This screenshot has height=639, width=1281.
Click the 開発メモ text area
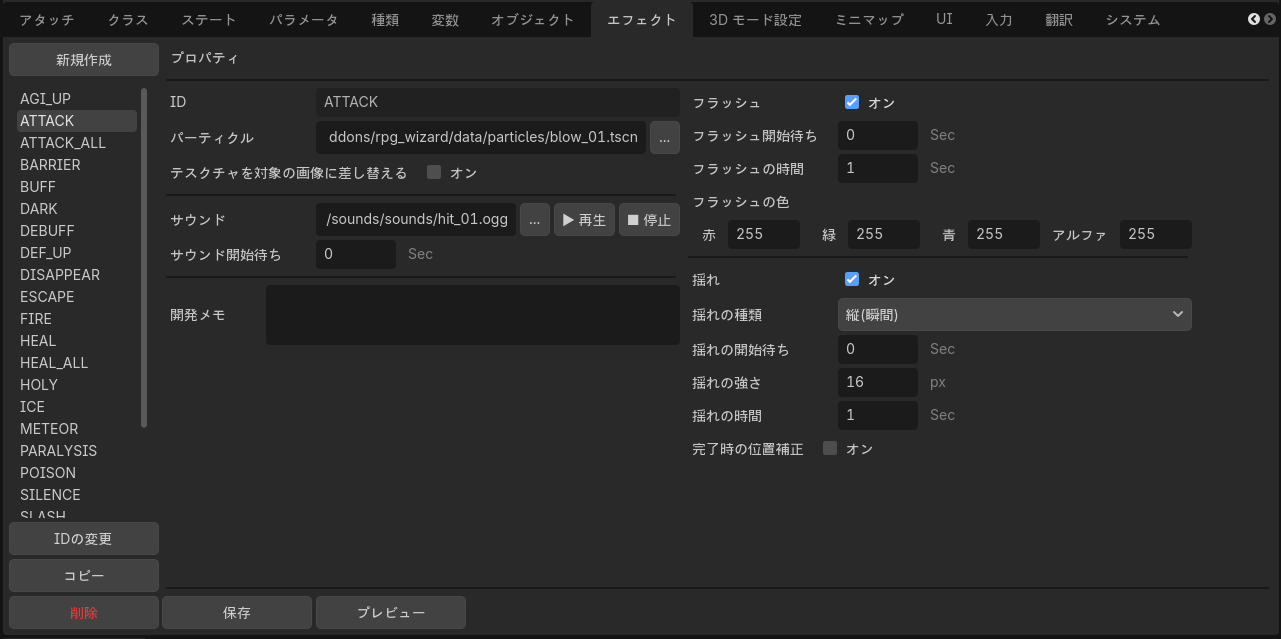(x=473, y=315)
